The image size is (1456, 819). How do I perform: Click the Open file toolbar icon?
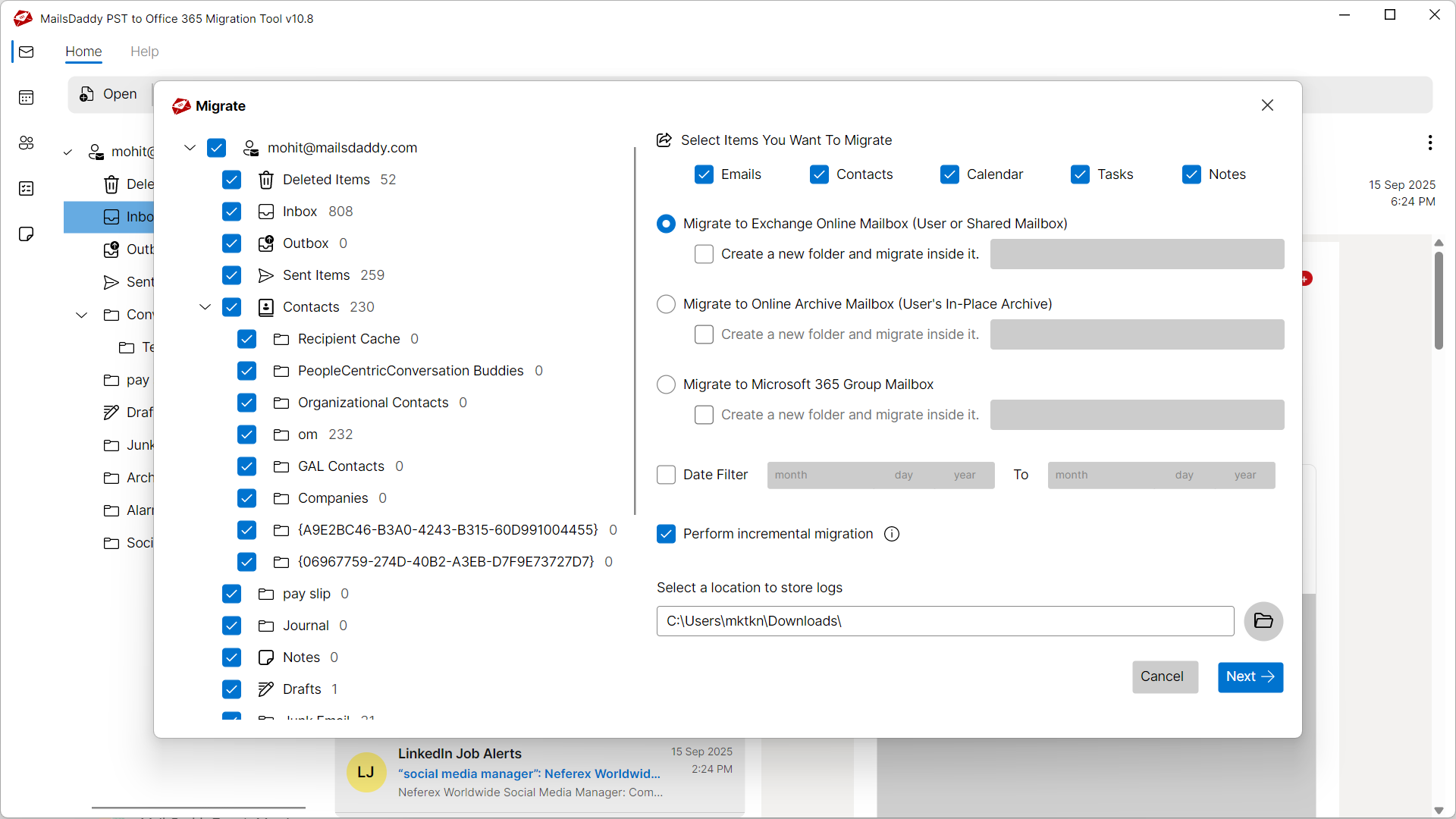[87, 94]
